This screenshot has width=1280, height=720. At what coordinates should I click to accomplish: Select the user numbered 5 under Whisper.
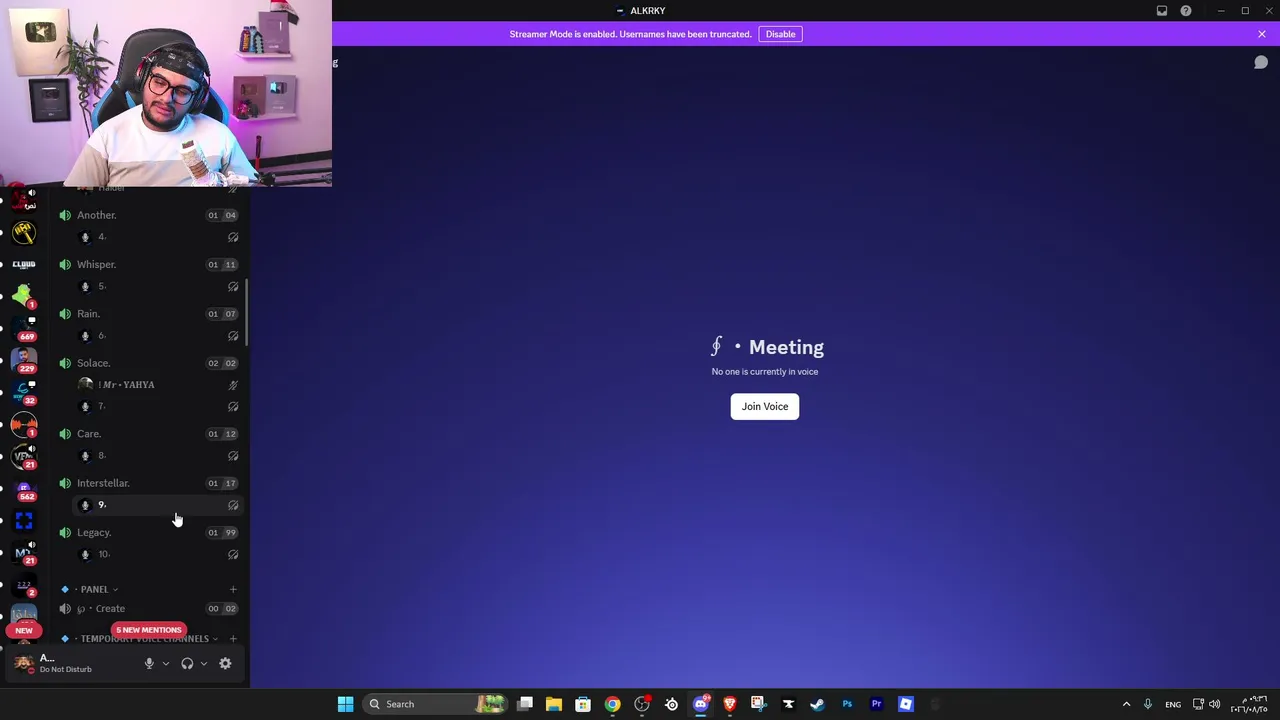[x=158, y=286]
